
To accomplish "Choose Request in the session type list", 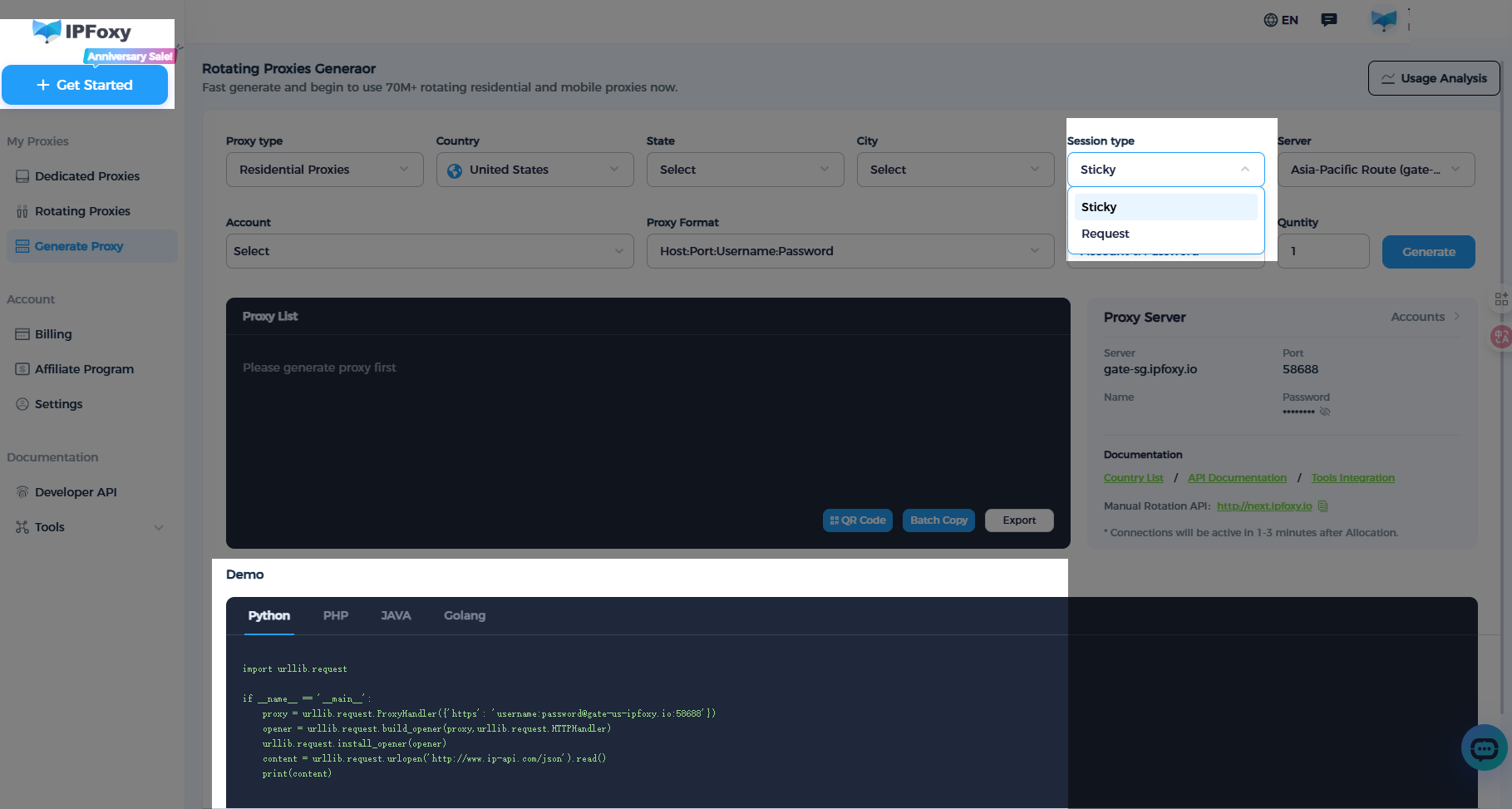I will 1165,234.
